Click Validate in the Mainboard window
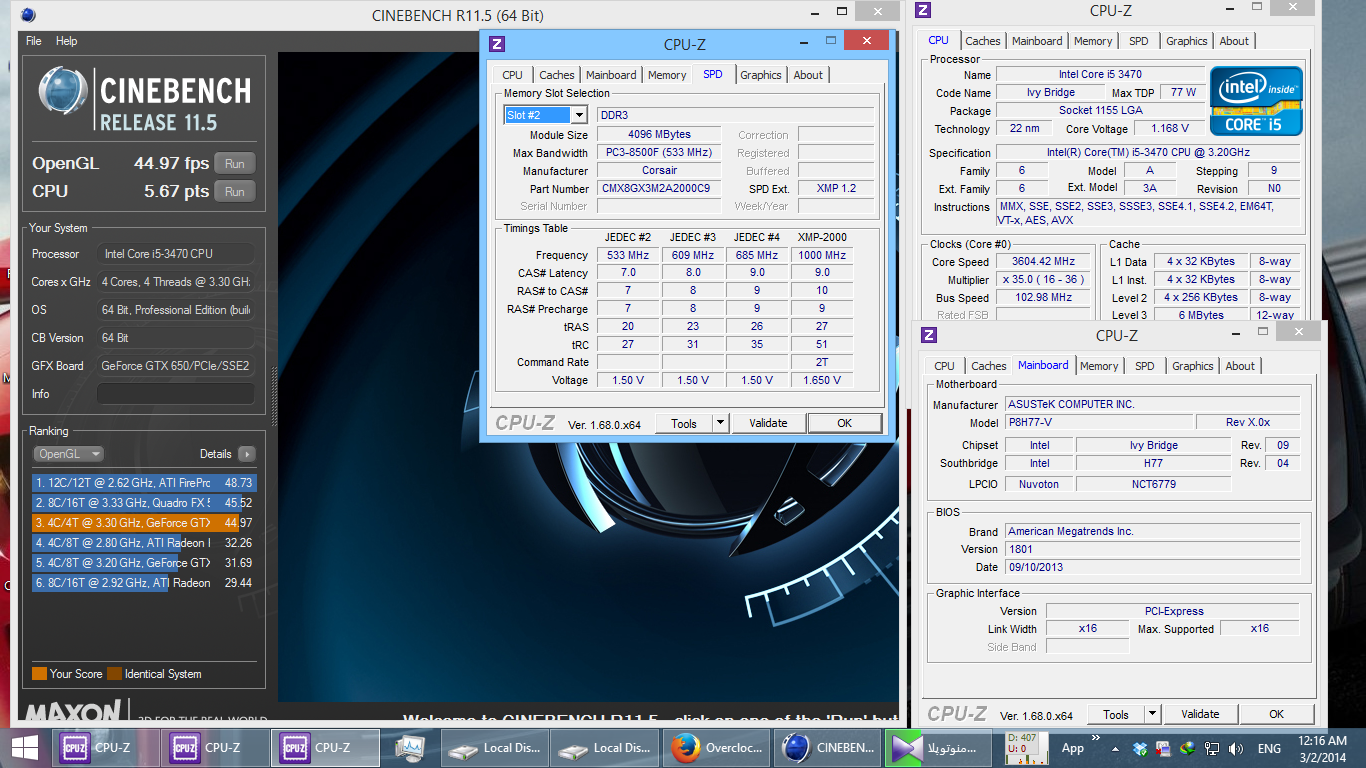 pos(1200,714)
